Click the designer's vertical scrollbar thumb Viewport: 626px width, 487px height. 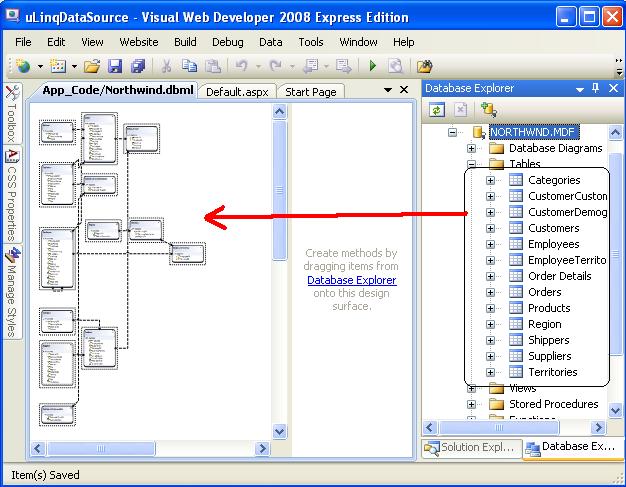click(279, 191)
